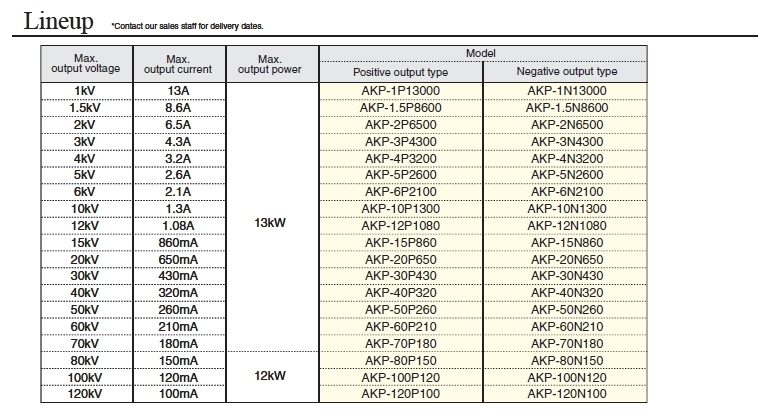Screen dimensions: 784x419
Task: Click the 1.08A current cell
Action: [x=178, y=226]
